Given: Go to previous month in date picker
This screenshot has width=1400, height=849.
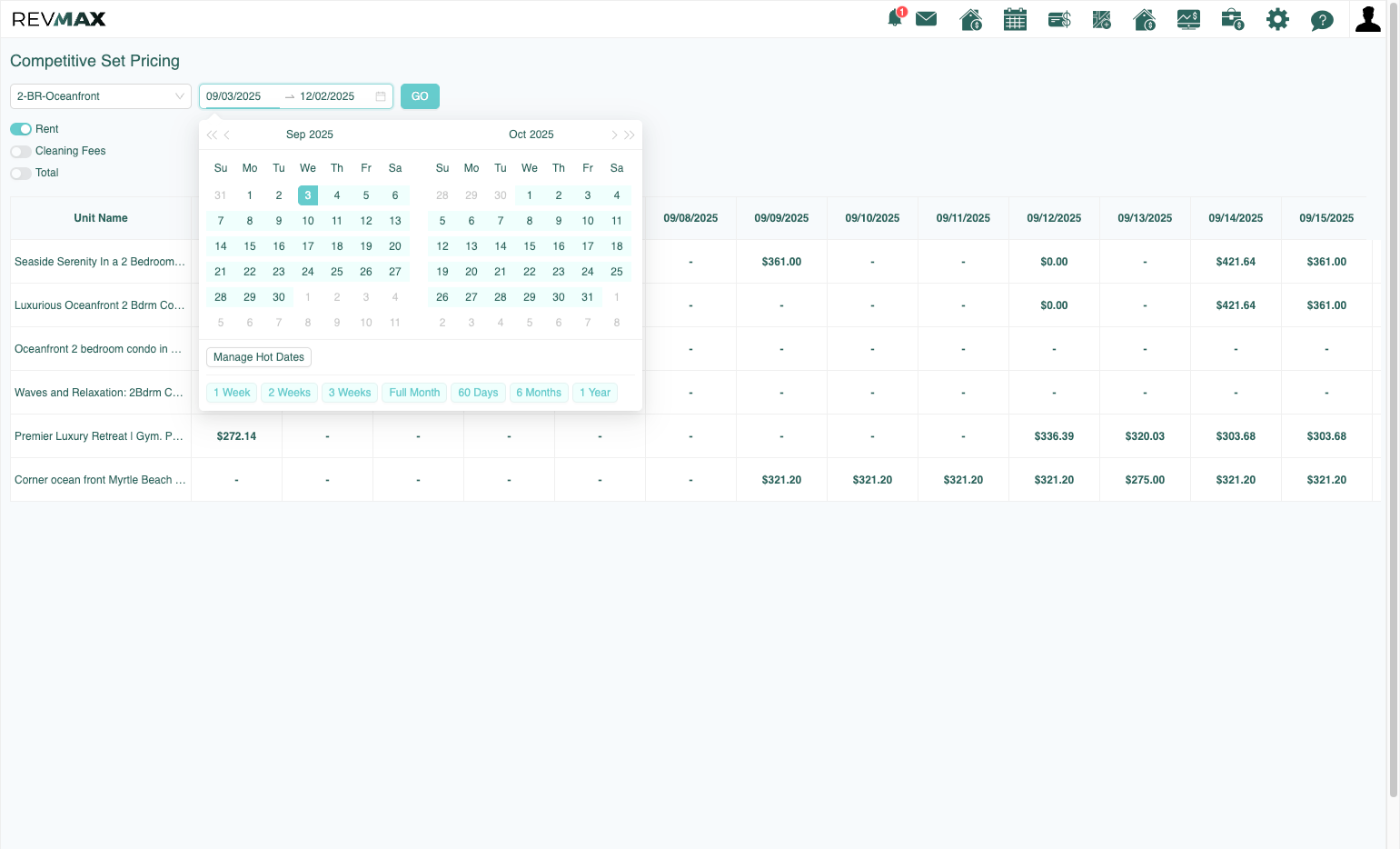Looking at the screenshot, I should tap(227, 135).
